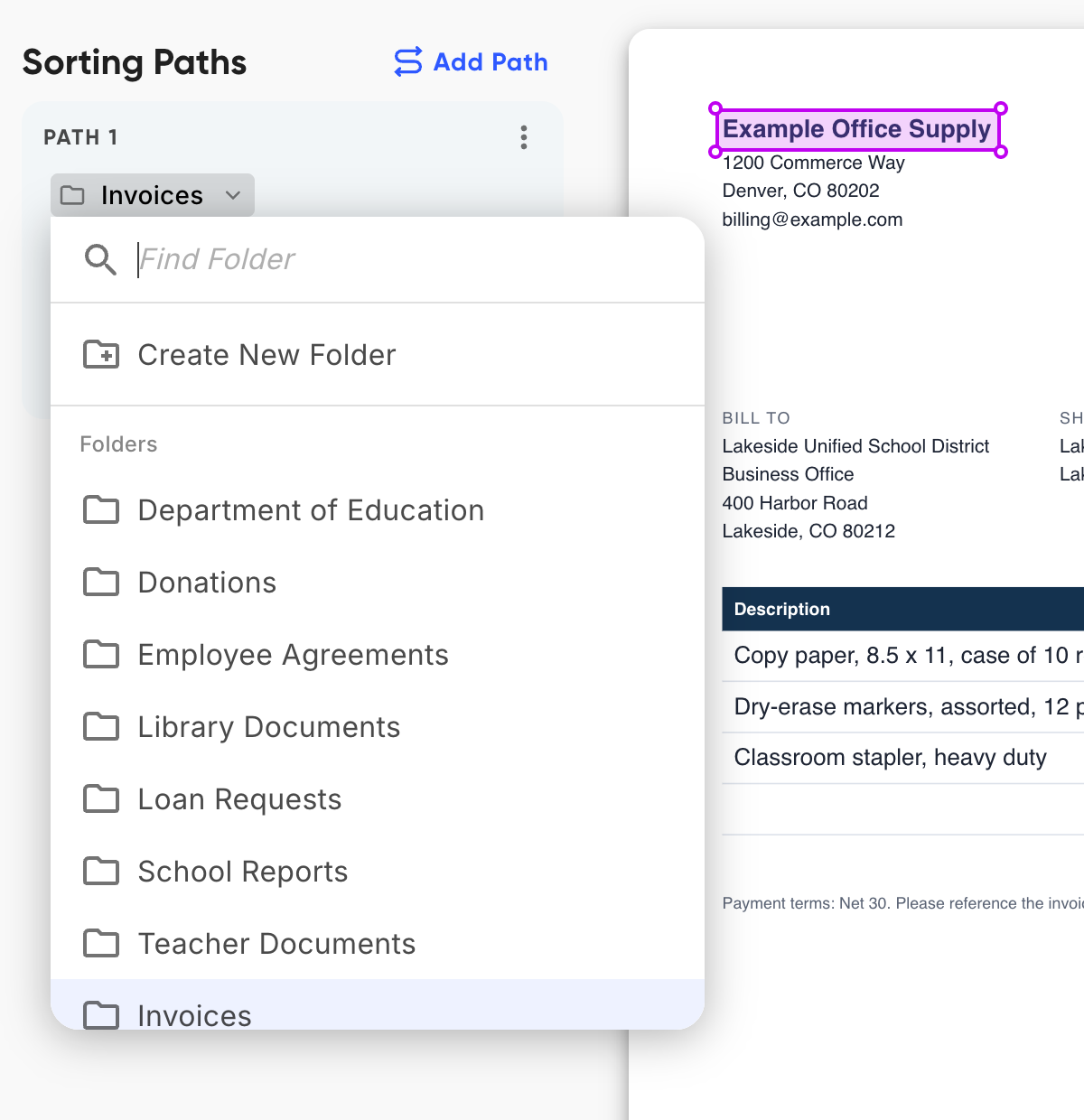The image size is (1084, 1120).
Task: Click the folder icon beside Invoices list row
Action: pos(101,1015)
